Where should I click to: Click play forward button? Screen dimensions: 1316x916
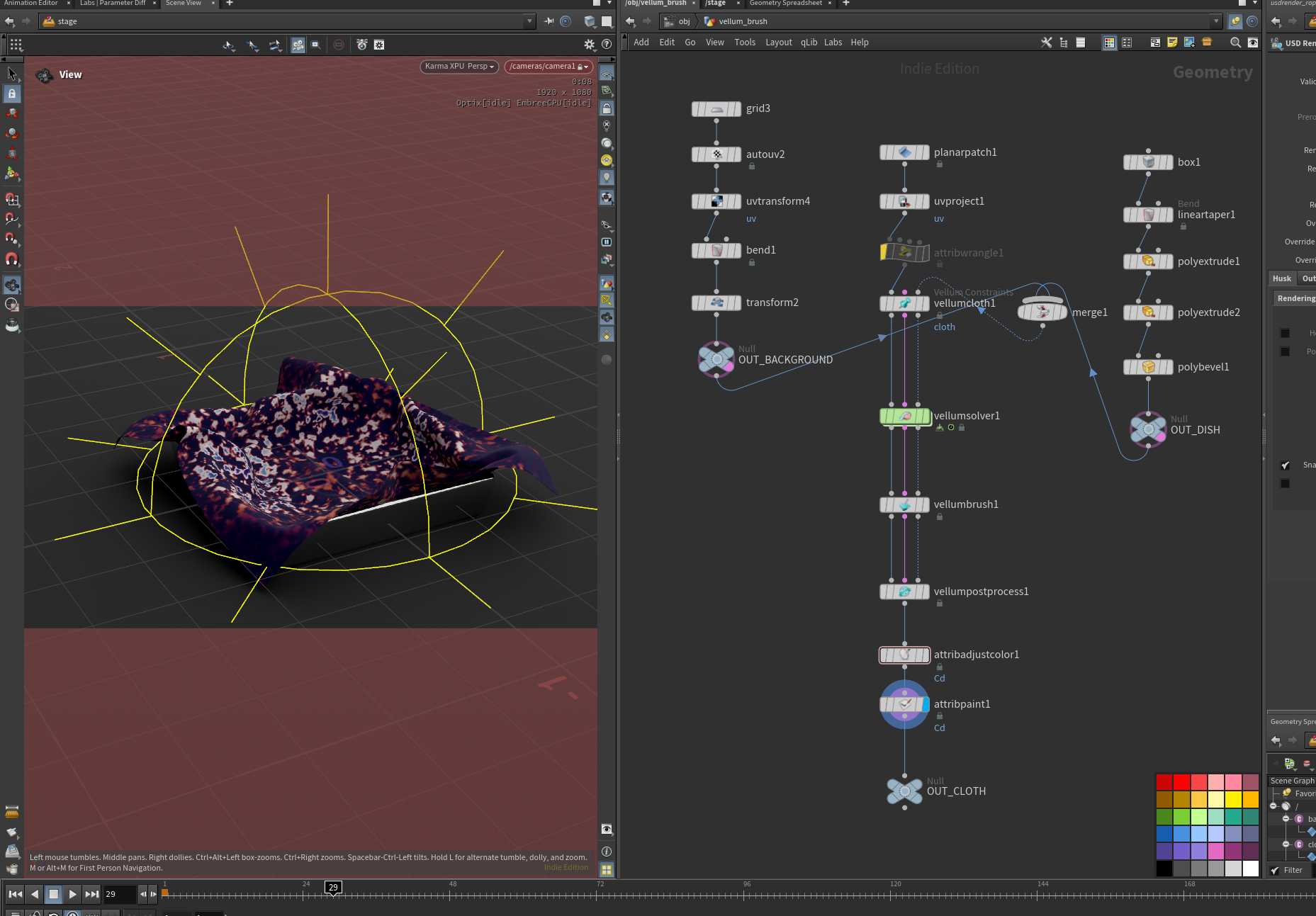point(72,895)
